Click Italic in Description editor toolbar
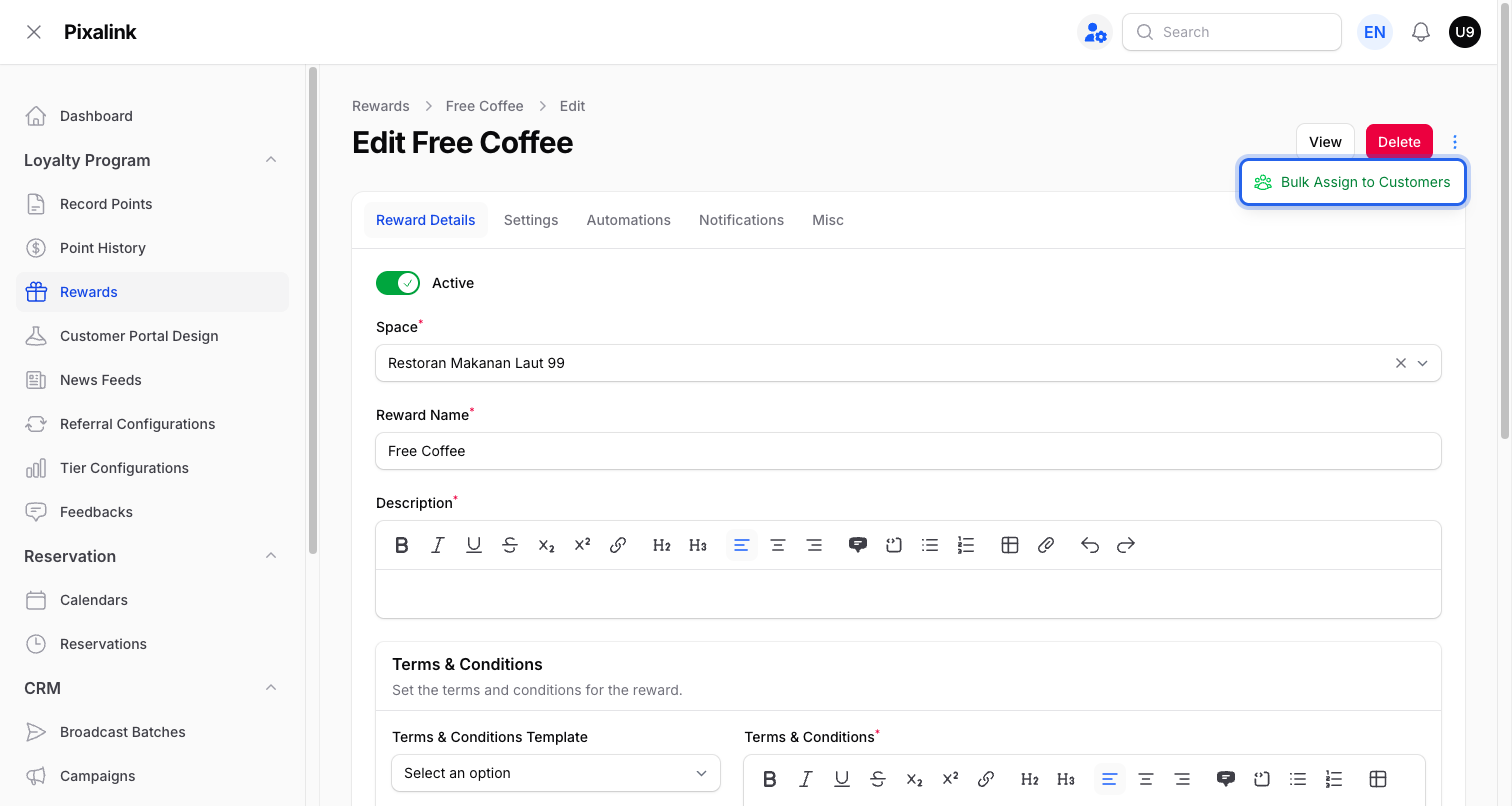Screen dimensions: 1512x806 [438, 545]
